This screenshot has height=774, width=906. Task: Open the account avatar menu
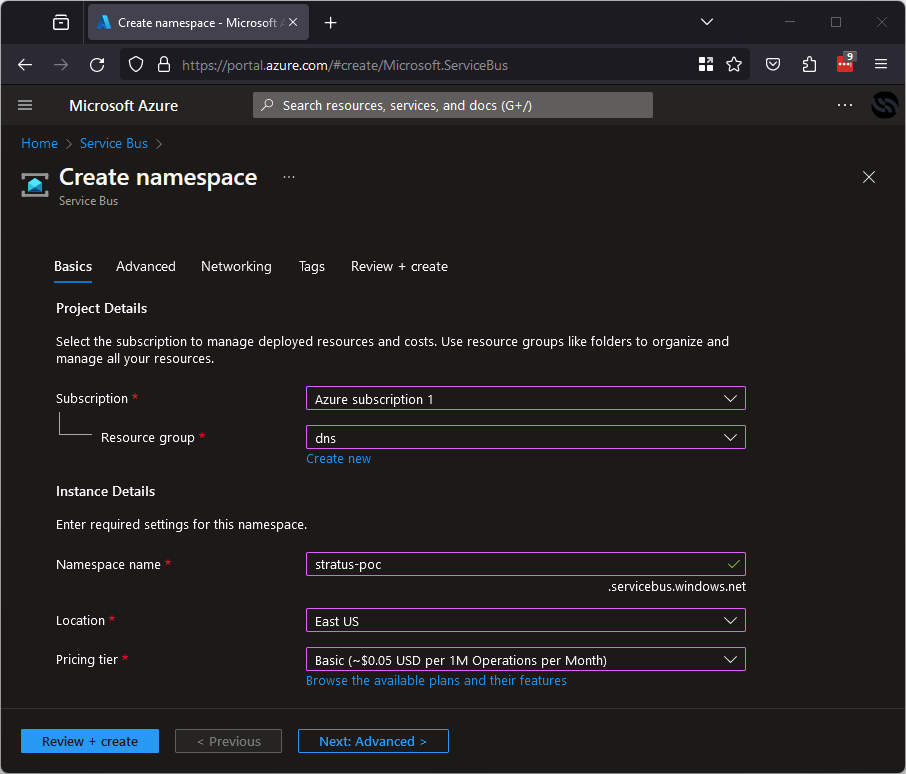tap(884, 105)
